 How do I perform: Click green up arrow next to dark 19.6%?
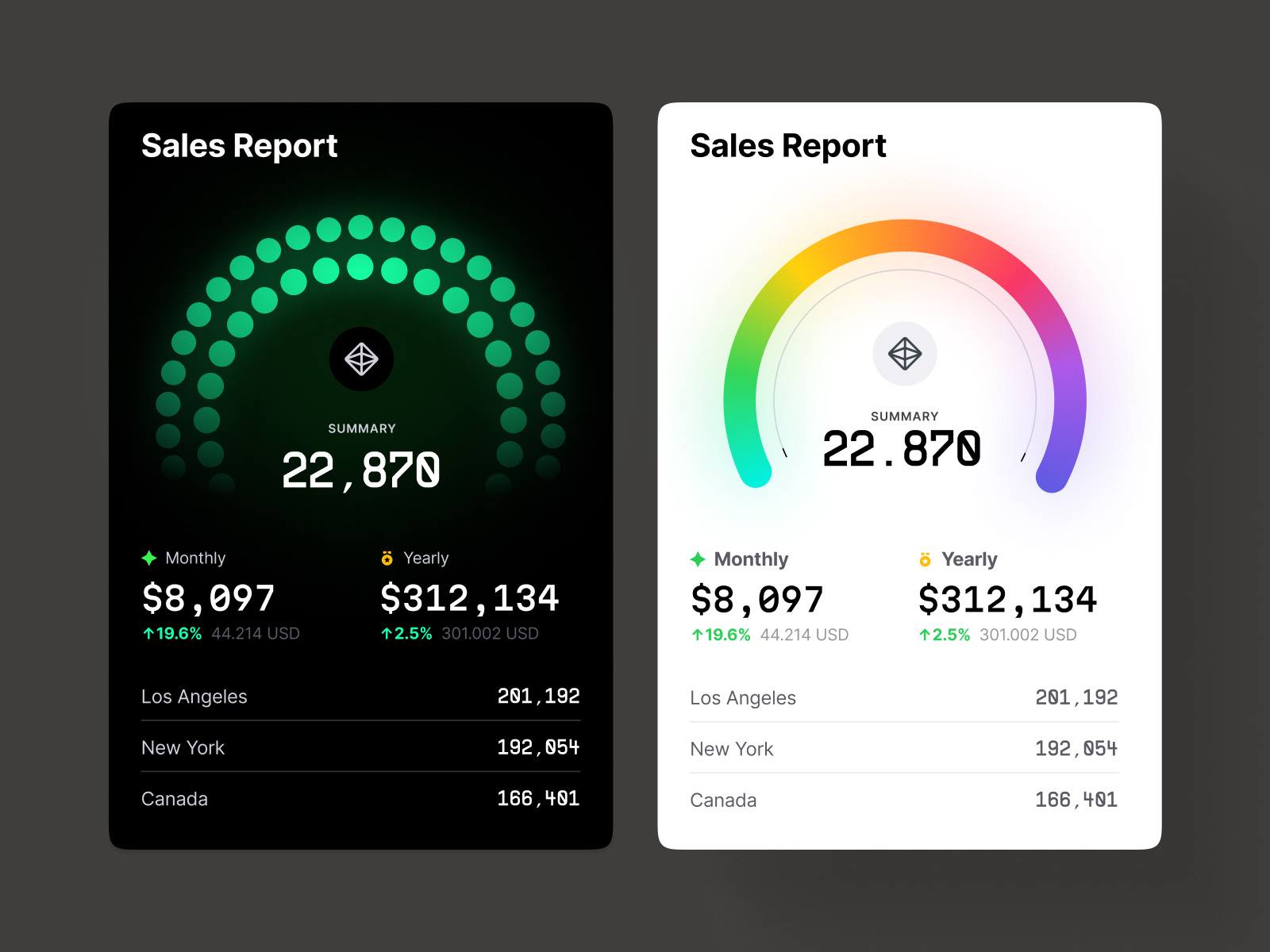coord(148,633)
